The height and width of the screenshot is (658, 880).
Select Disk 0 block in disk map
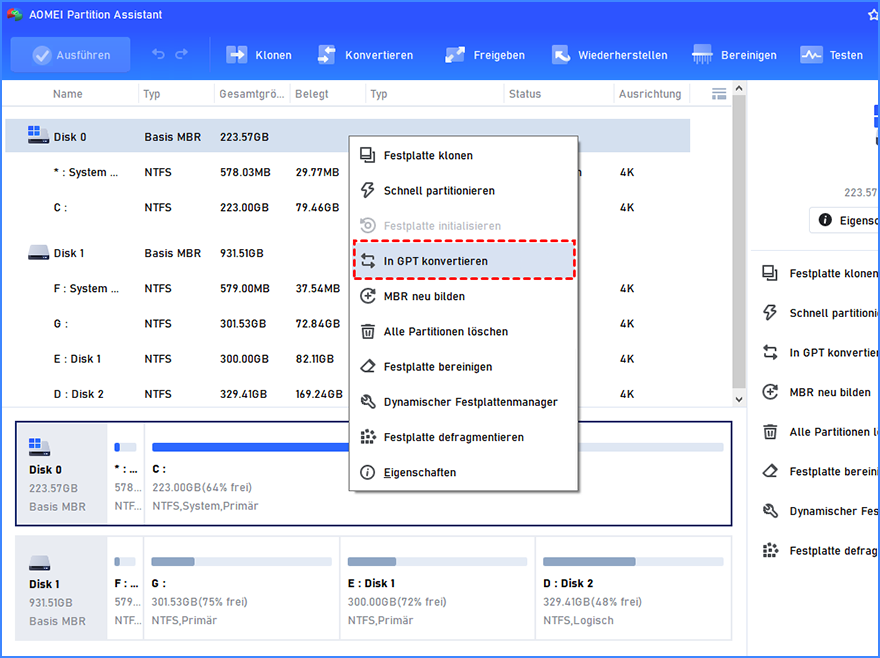[x=61, y=473]
